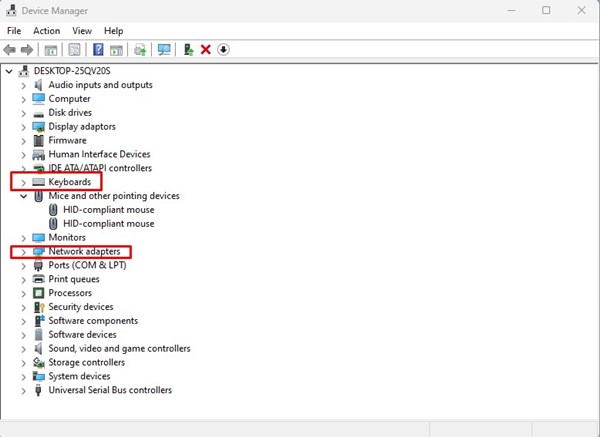Click the circled down-arrow toolbar icon
Screen dimensions: 600x437
click(x=223, y=49)
